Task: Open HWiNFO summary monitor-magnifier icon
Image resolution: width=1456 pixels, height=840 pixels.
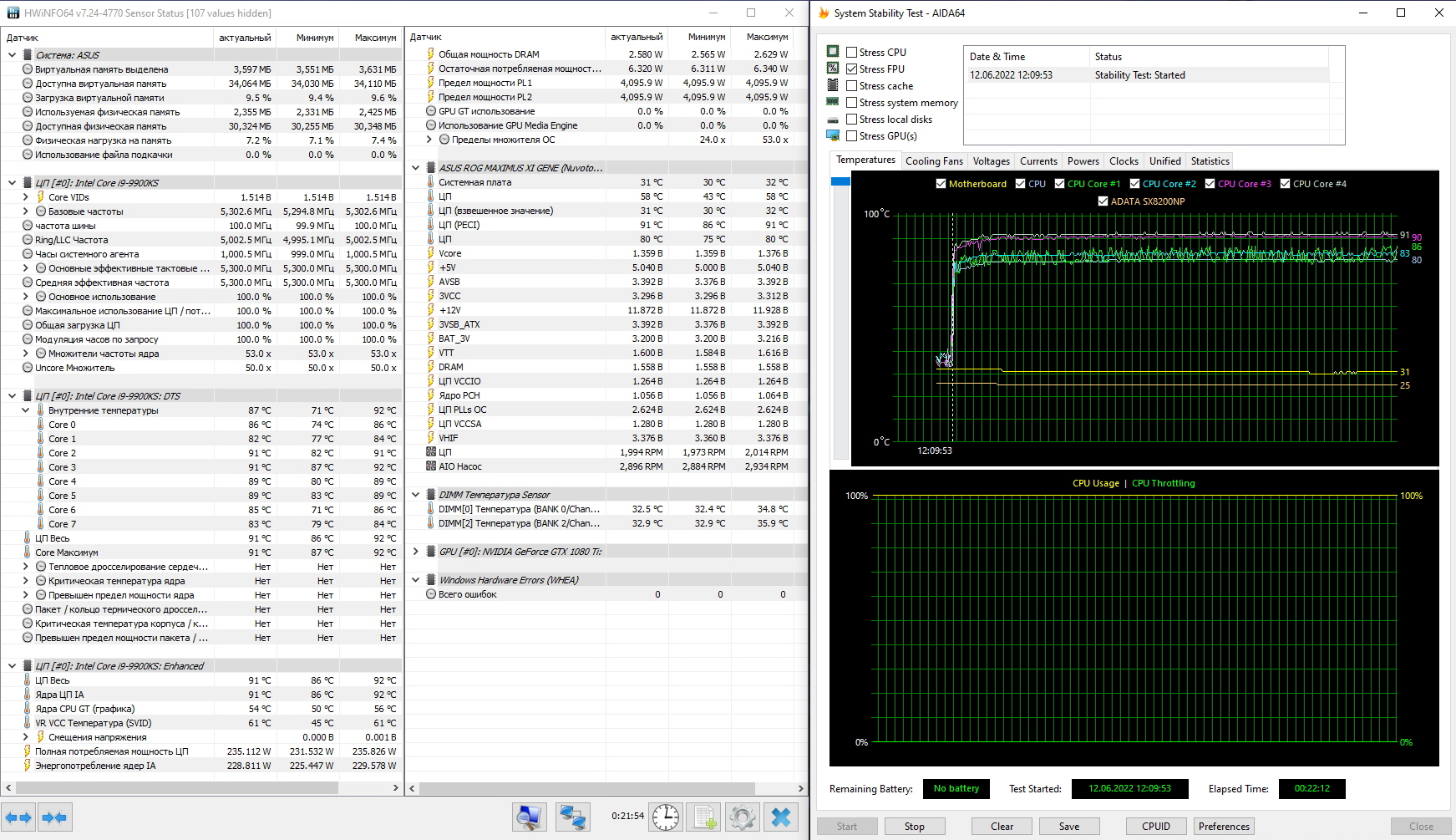Action: pos(529,817)
